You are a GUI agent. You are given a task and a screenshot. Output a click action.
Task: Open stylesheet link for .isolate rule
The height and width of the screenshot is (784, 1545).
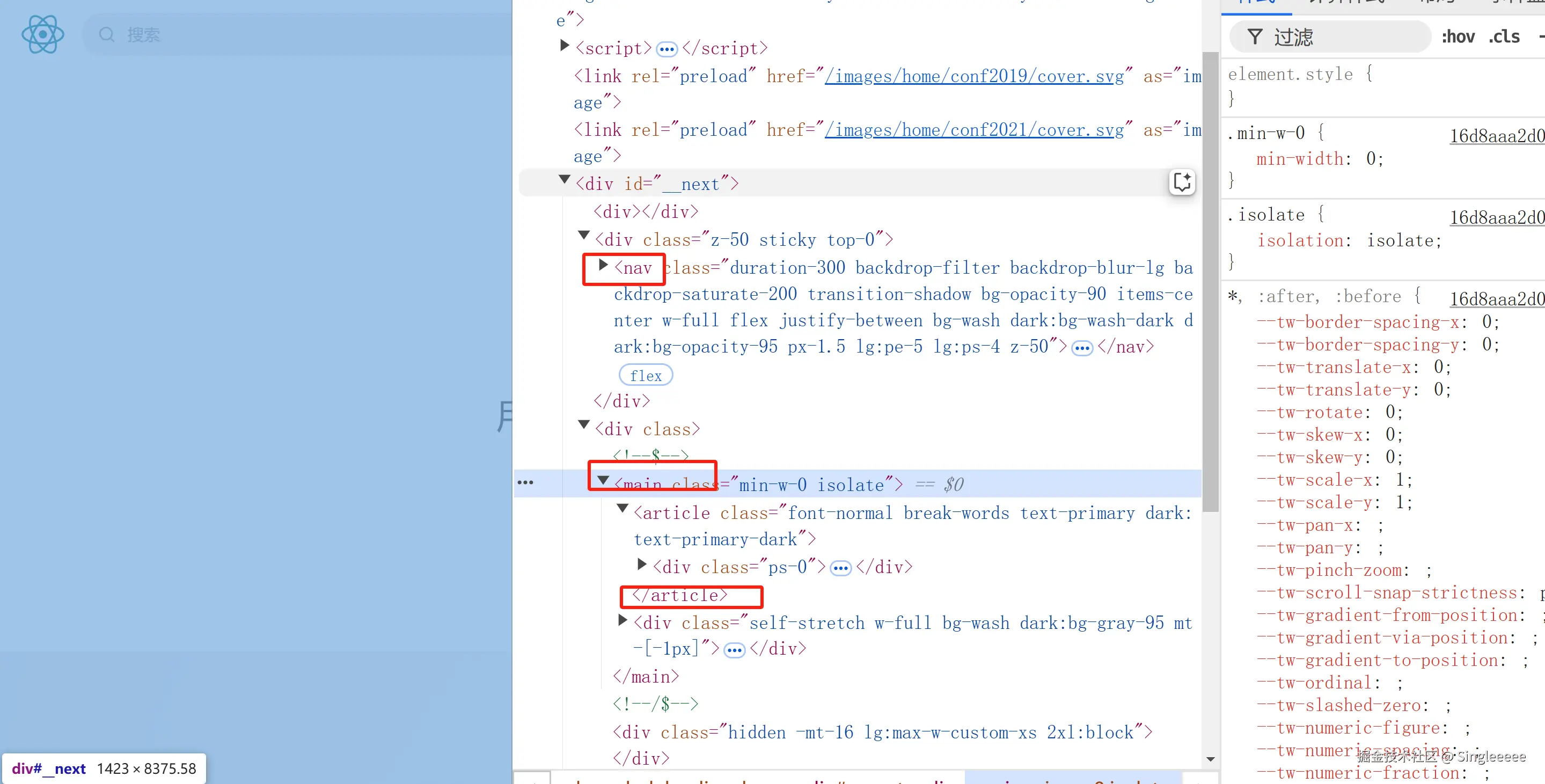1497,218
